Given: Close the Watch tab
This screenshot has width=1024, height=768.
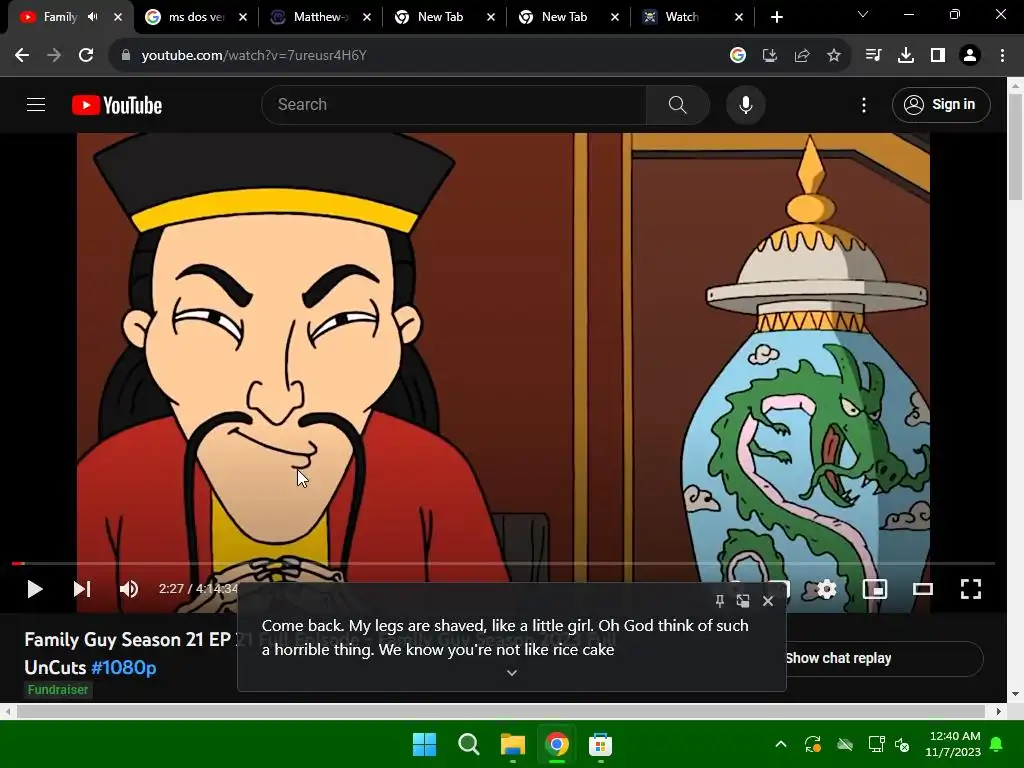Looking at the screenshot, I should [x=739, y=17].
